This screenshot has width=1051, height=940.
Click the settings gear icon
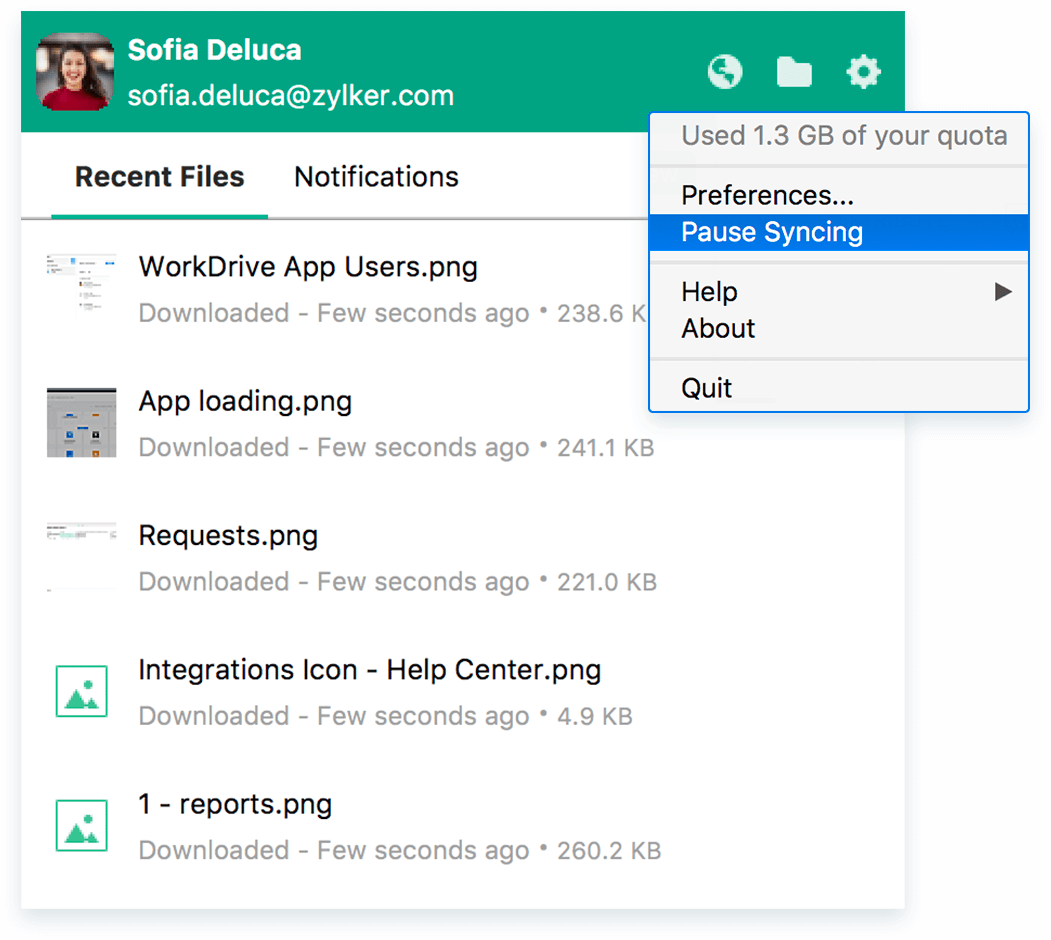[x=863, y=72]
